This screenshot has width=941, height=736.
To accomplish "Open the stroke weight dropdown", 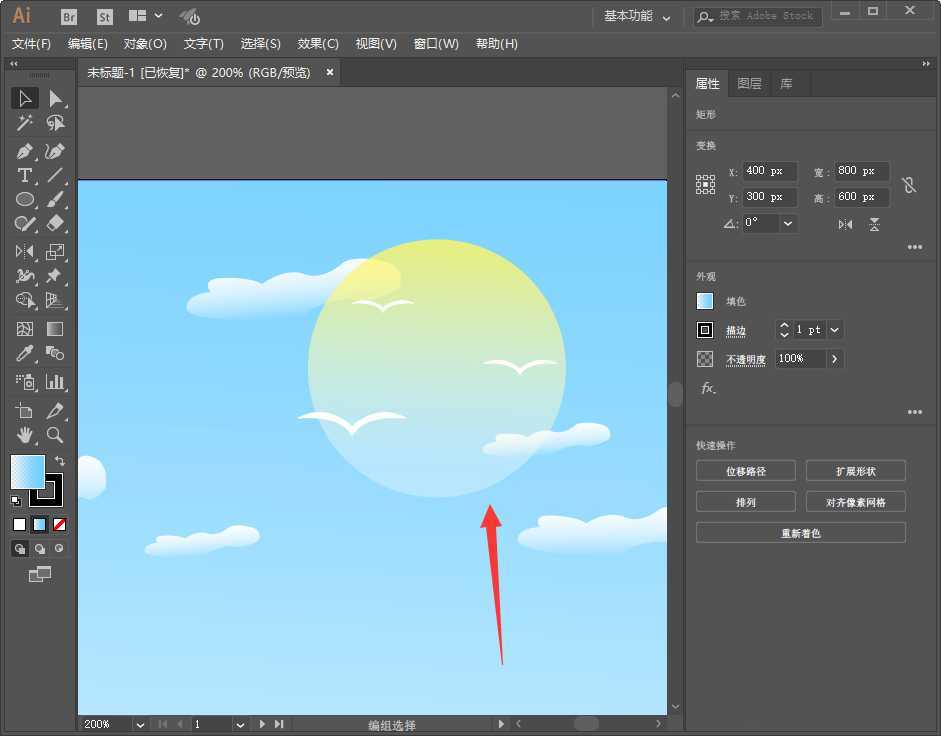I will tap(835, 329).
